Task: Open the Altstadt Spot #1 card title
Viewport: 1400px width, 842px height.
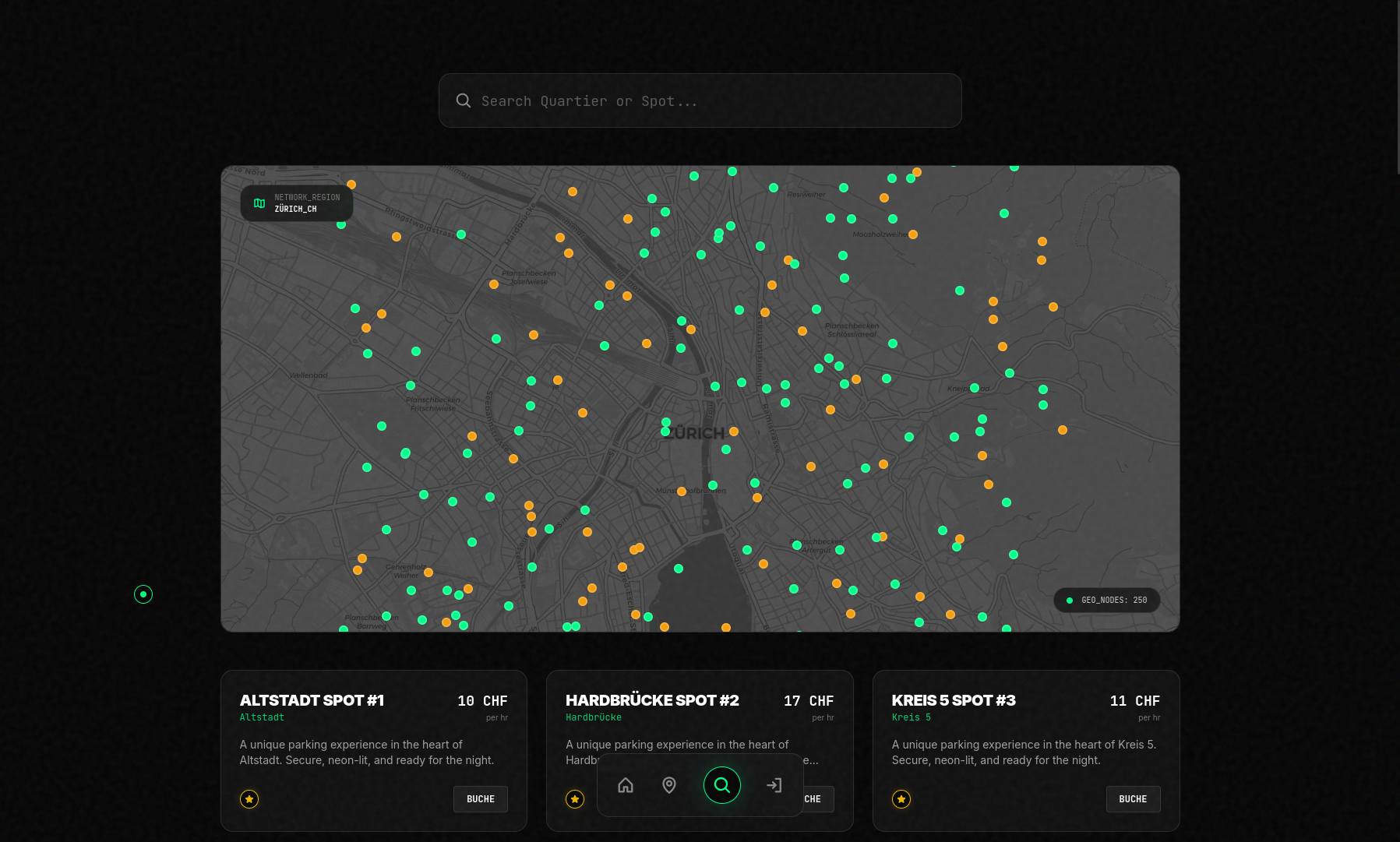Action: pos(312,700)
